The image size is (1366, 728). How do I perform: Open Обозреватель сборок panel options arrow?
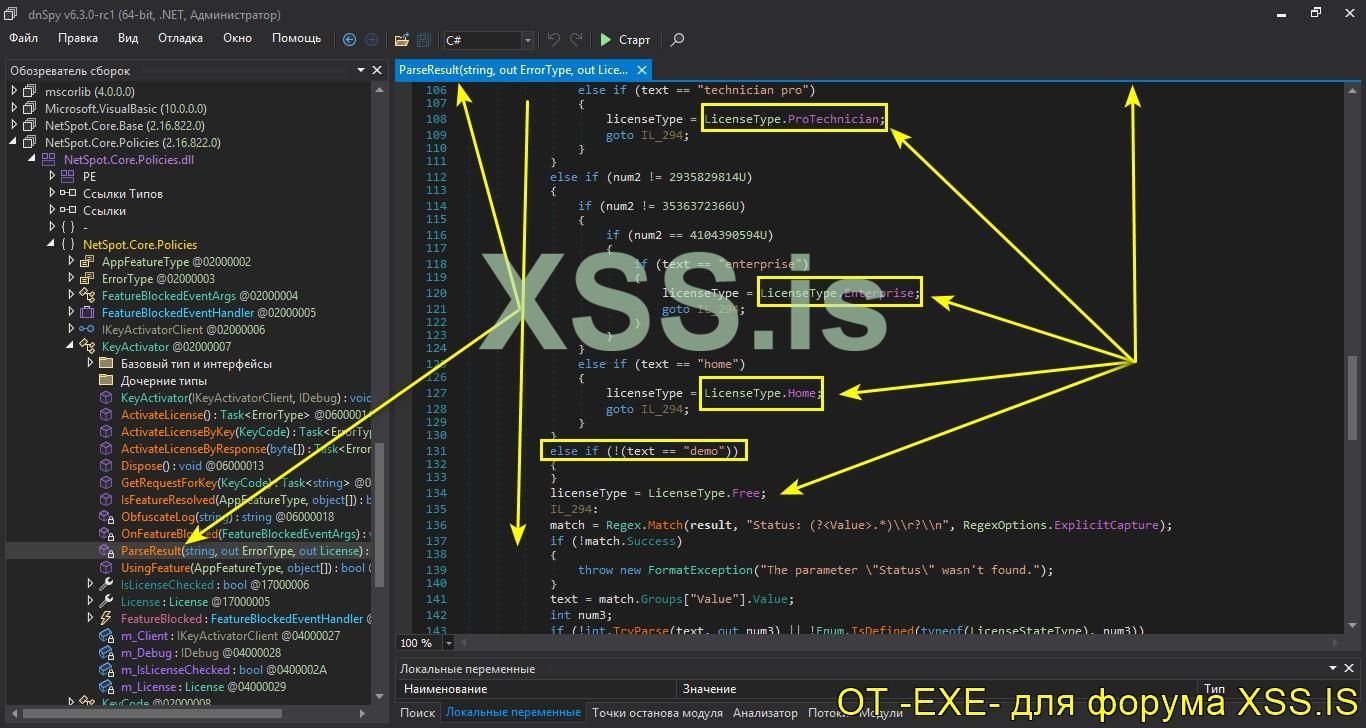(x=361, y=71)
